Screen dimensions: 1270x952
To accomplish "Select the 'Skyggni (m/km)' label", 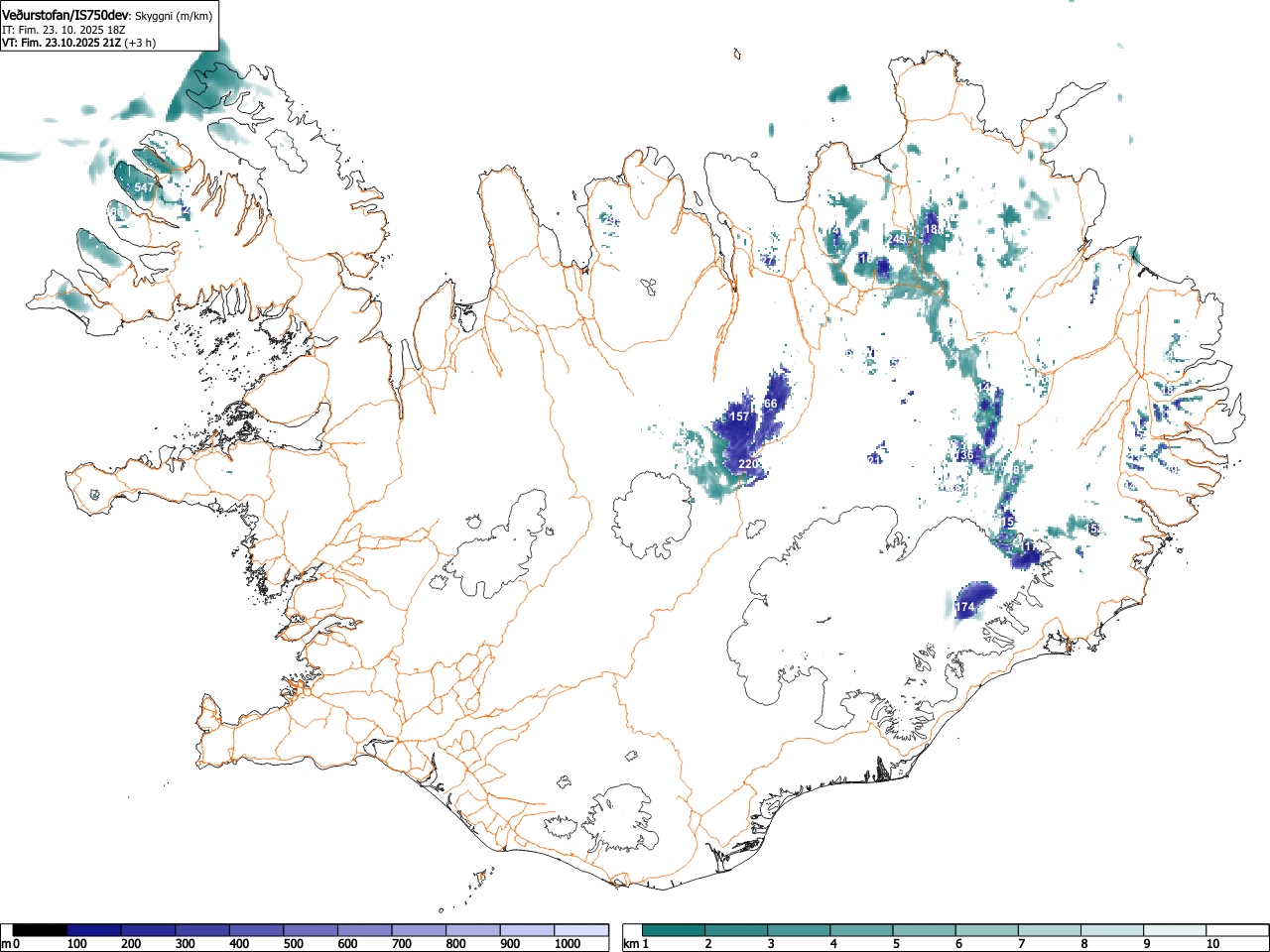I will [x=173, y=16].
